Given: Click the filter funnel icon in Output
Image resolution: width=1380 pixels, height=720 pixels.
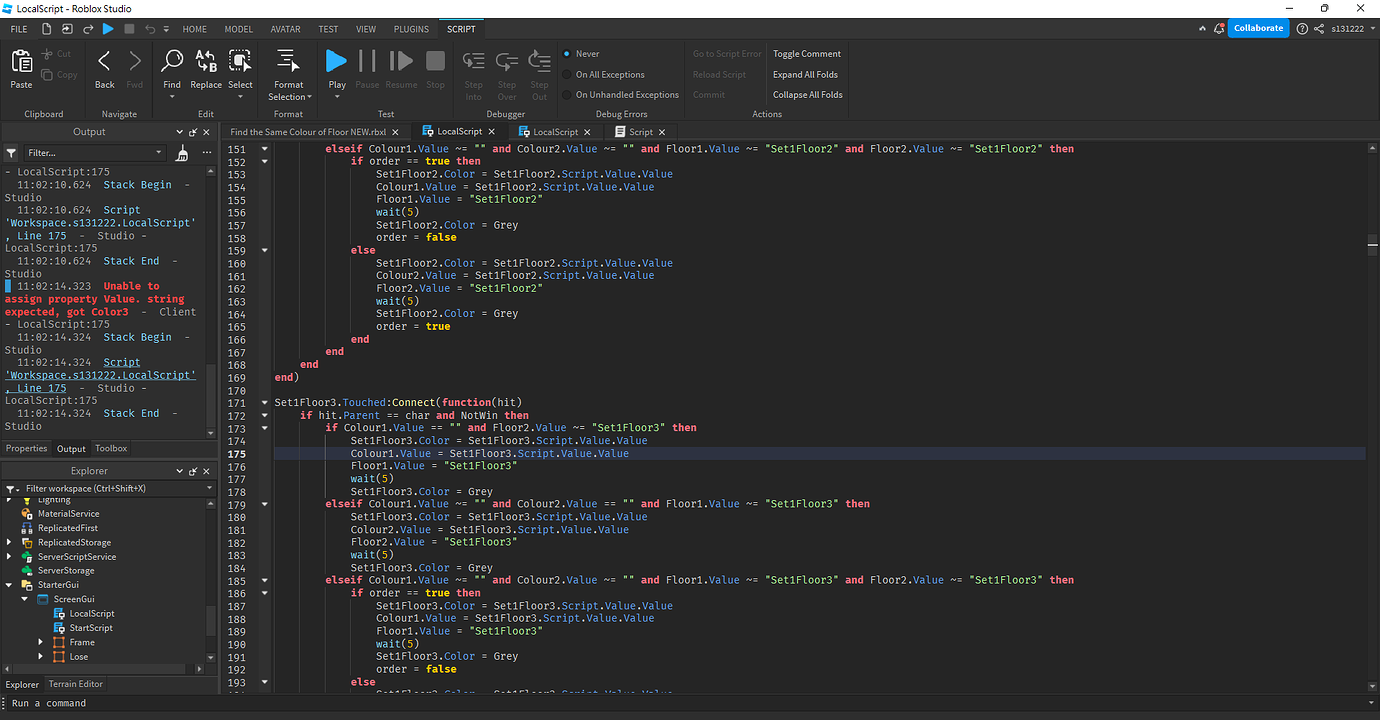Looking at the screenshot, I should 10,152.
